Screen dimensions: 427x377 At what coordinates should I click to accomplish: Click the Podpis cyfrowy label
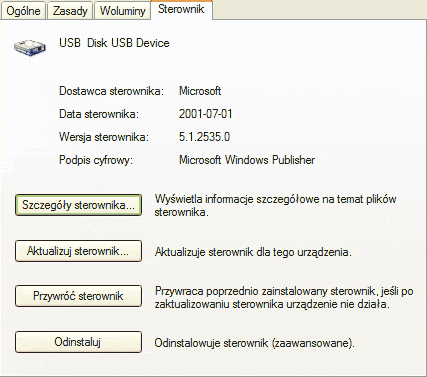pos(96,160)
